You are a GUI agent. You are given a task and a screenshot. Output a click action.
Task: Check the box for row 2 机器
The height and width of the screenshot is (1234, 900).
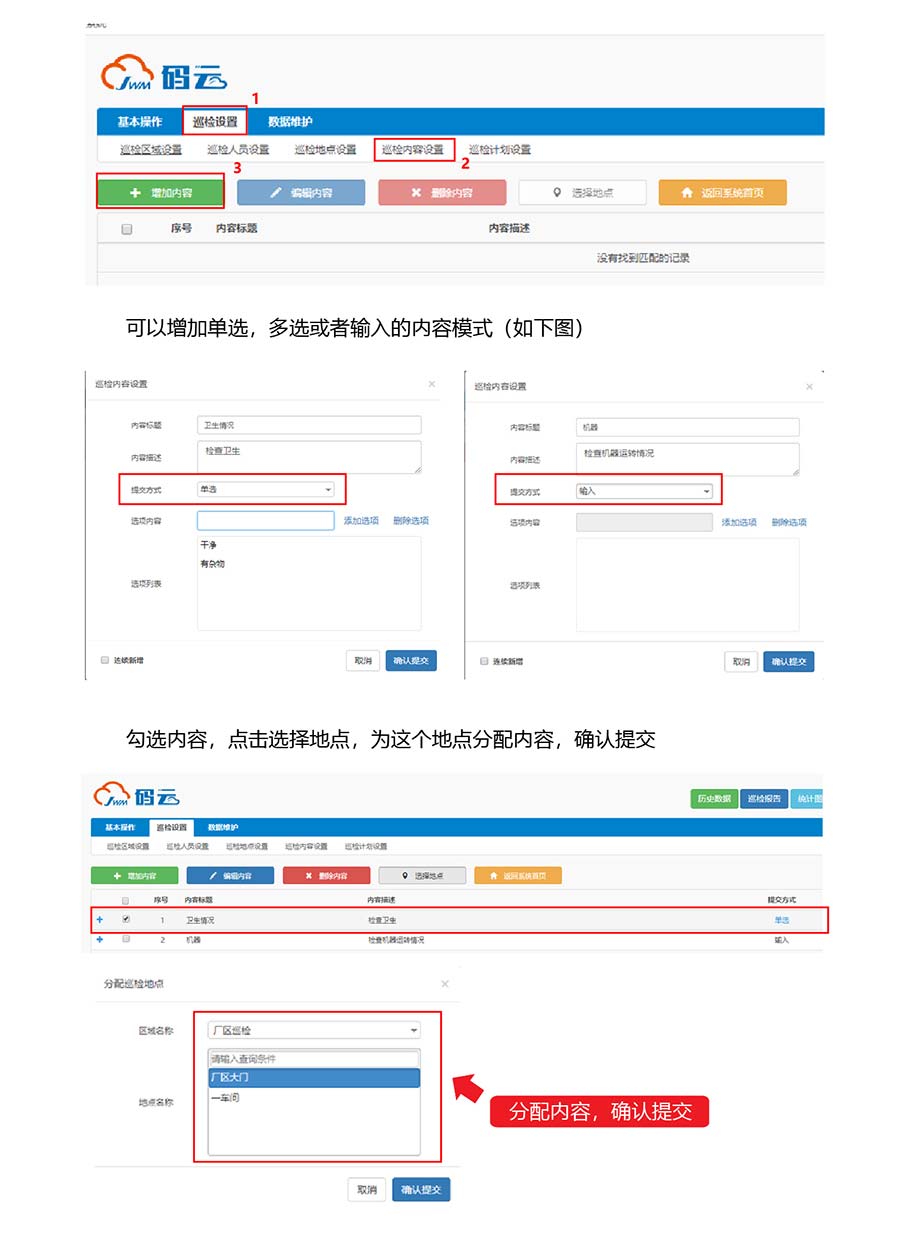click(126, 940)
